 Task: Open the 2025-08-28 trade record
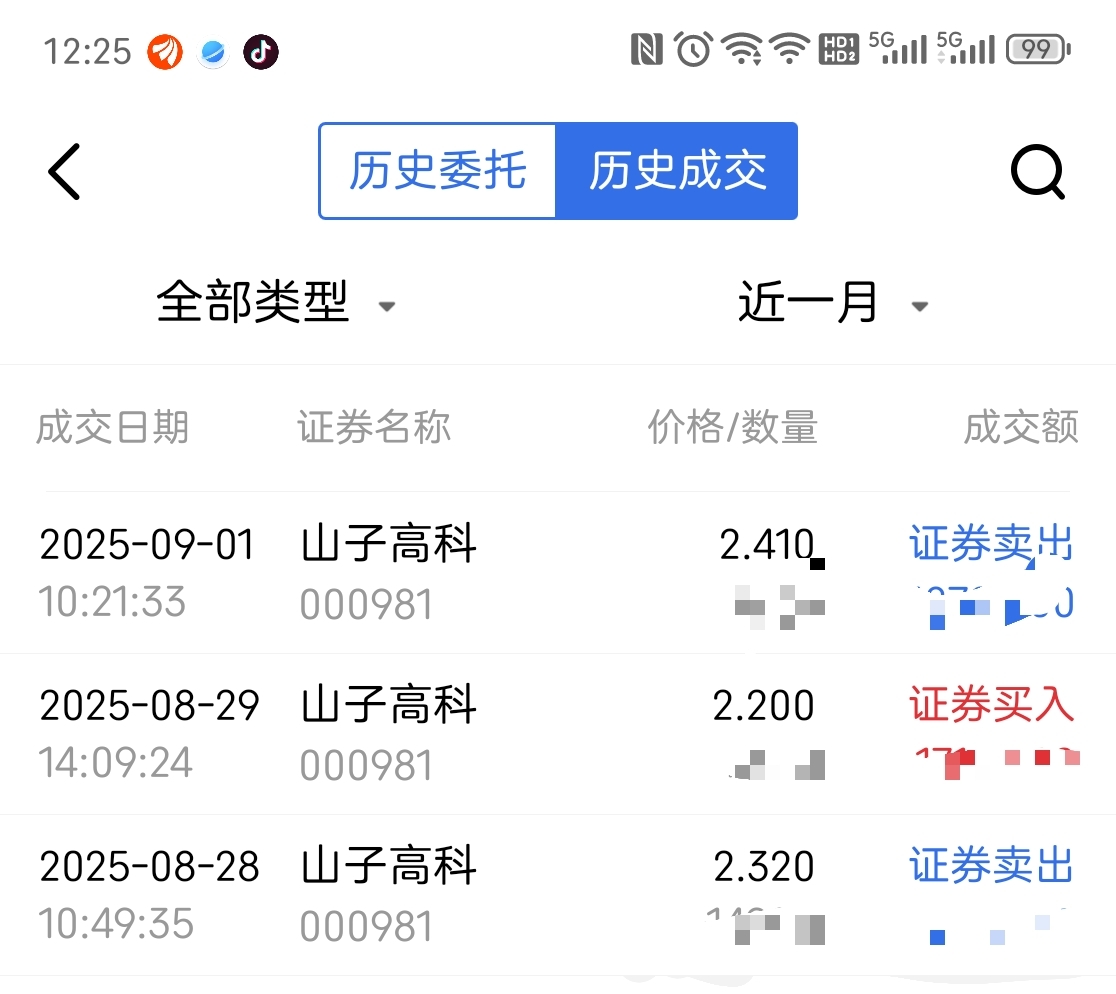558,895
